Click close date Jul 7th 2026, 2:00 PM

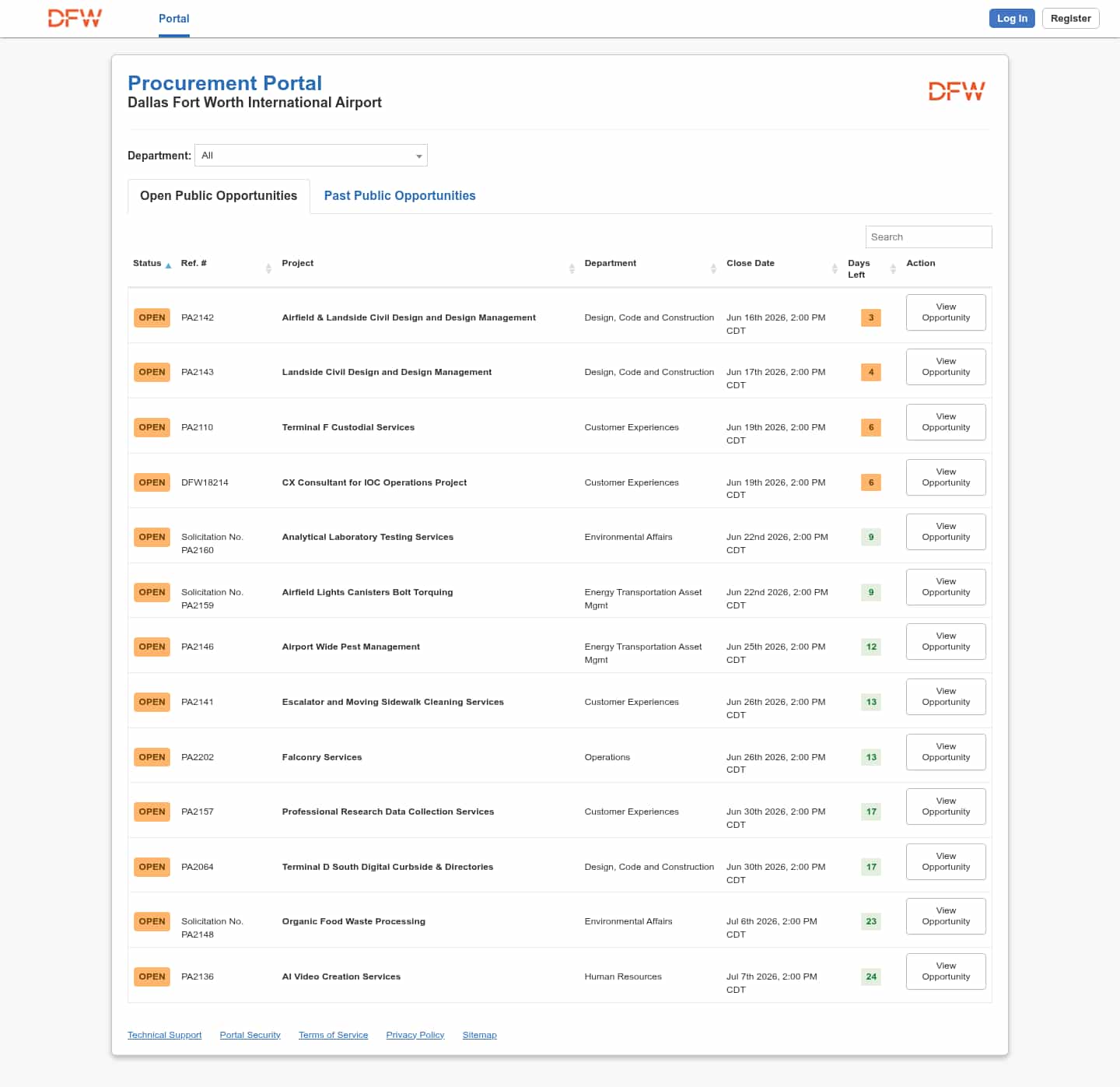tap(772, 983)
